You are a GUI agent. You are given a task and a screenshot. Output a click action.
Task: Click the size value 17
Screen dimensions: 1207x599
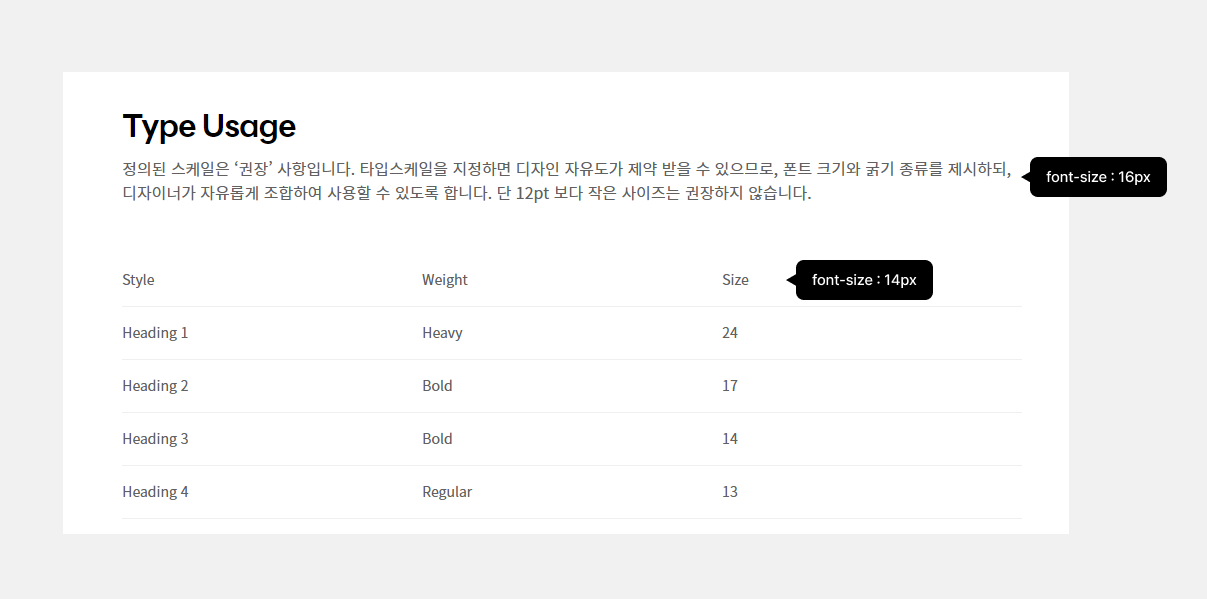click(730, 386)
